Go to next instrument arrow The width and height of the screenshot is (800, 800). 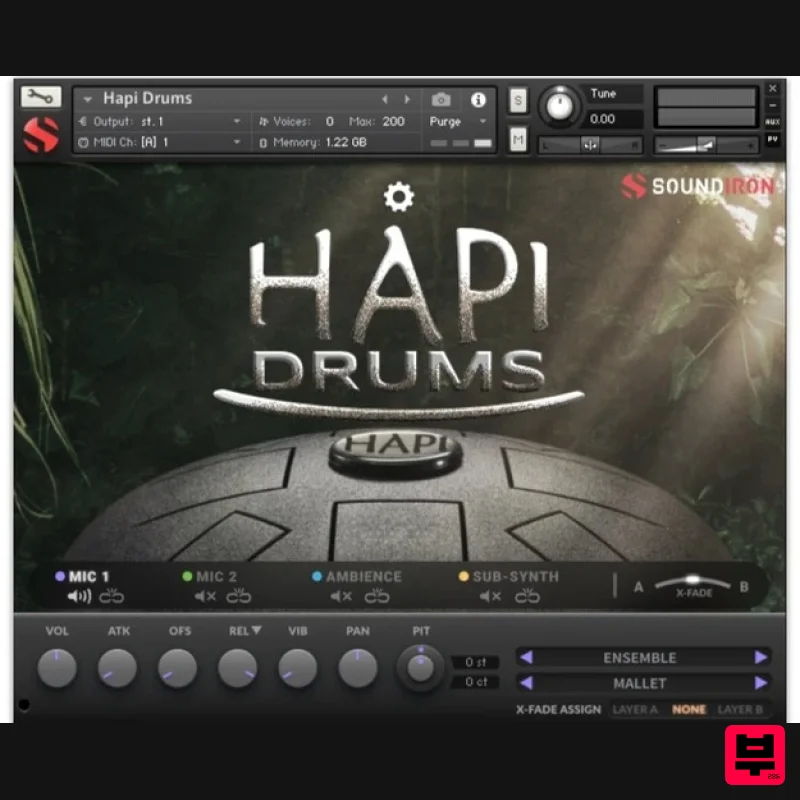pos(407,99)
